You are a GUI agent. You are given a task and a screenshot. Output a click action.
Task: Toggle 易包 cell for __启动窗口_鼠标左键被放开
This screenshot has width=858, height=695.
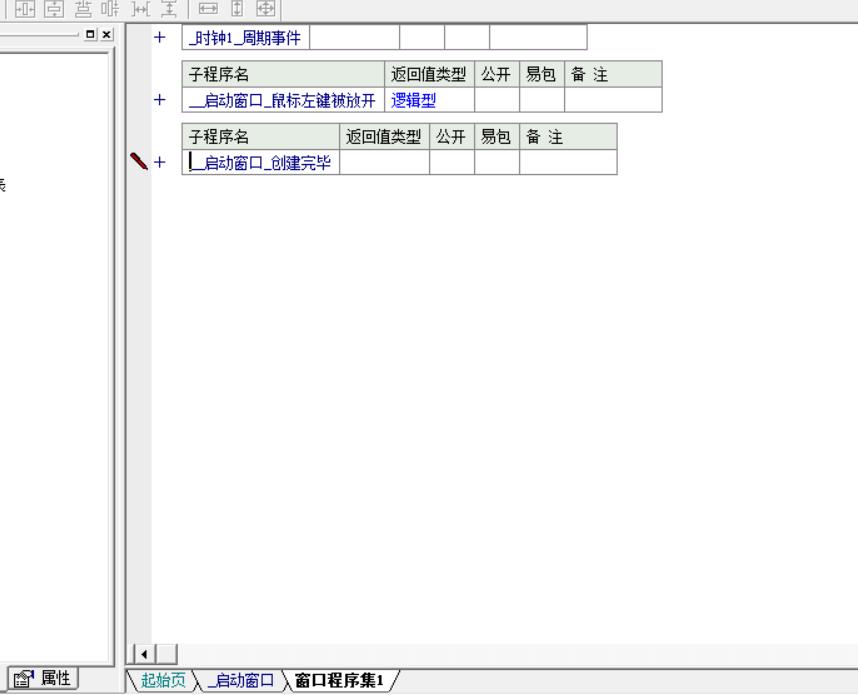pyautogui.click(x=542, y=100)
